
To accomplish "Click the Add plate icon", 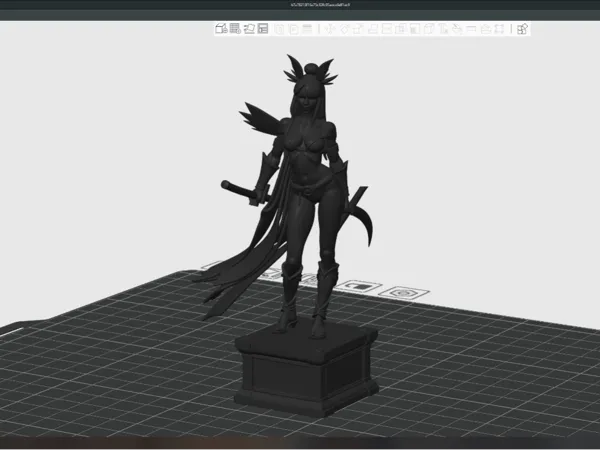I will tap(235, 29).
